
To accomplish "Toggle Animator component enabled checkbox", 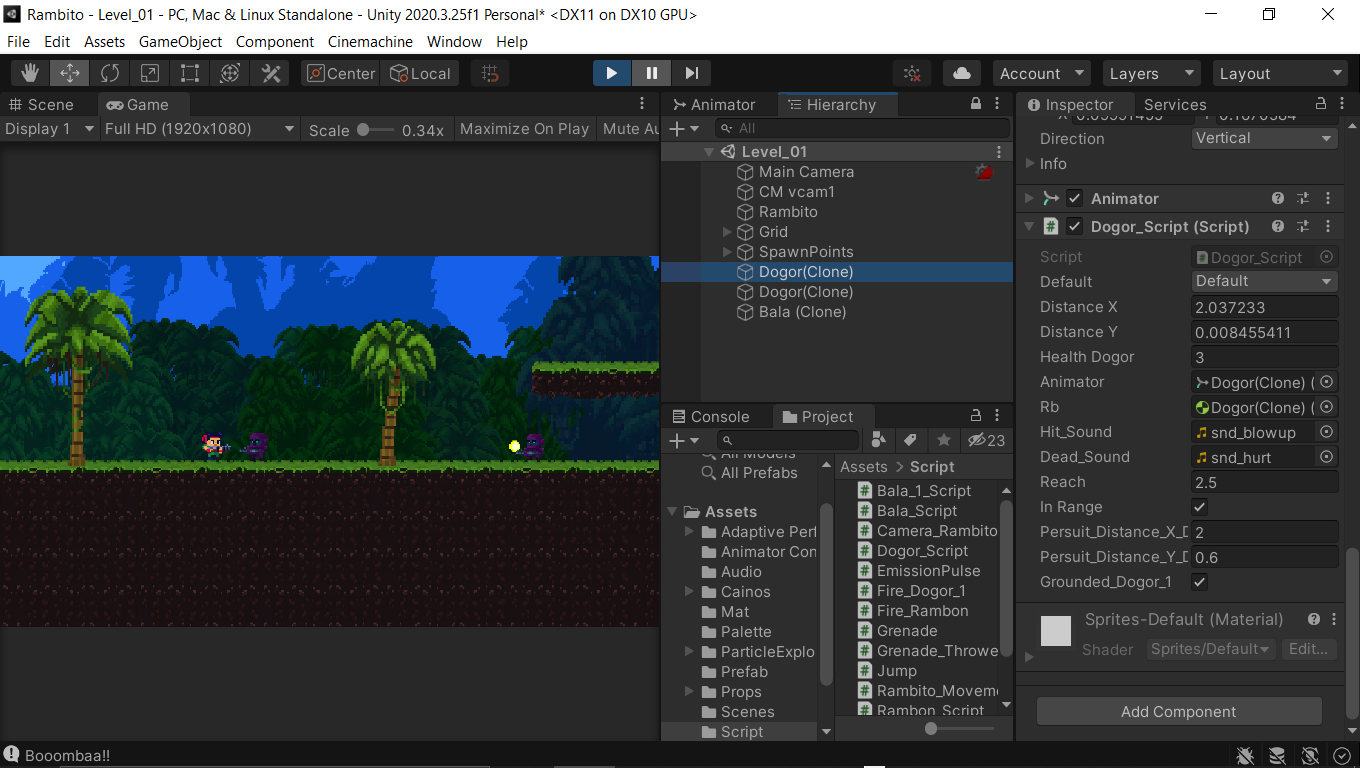I will coord(1074,199).
